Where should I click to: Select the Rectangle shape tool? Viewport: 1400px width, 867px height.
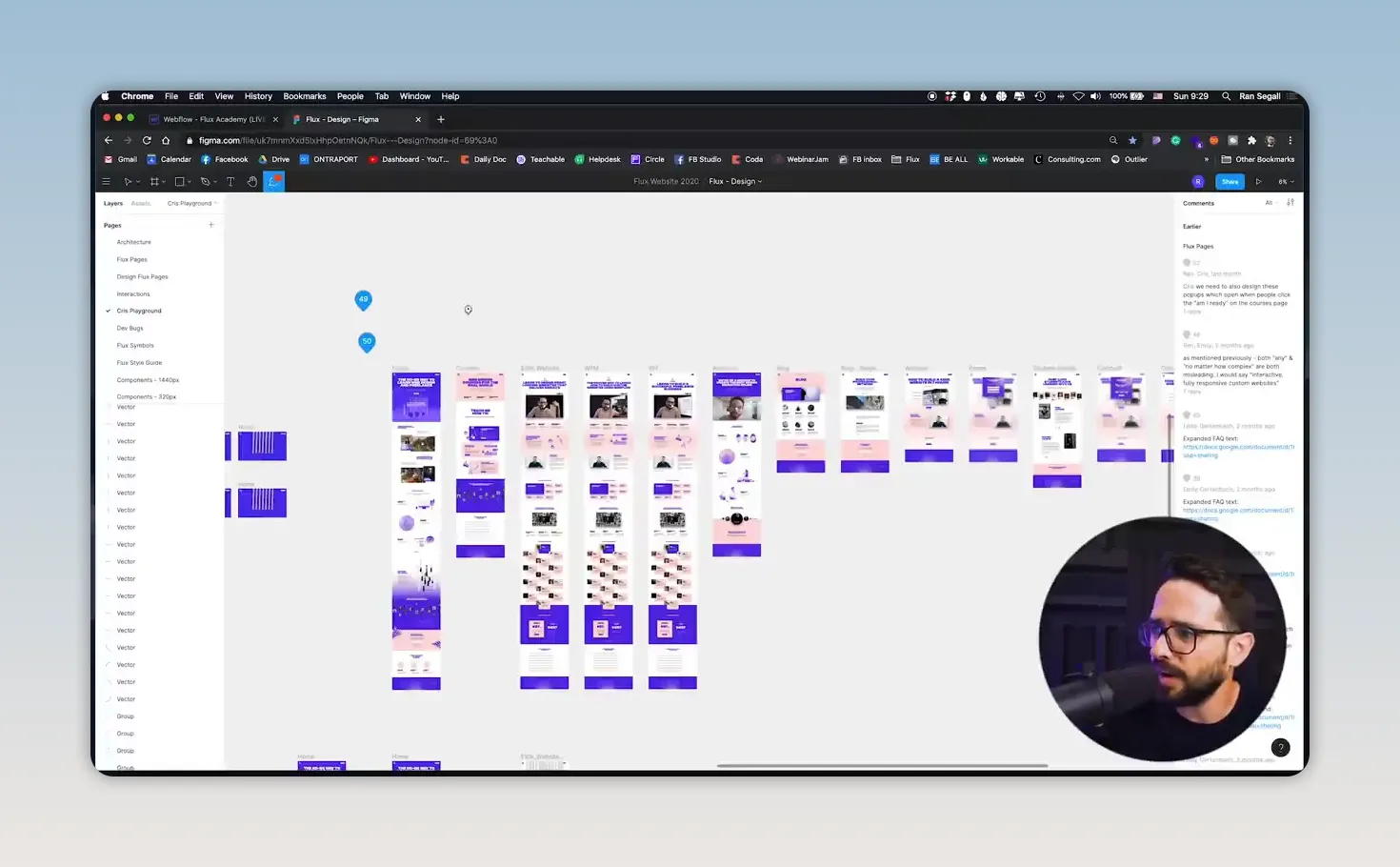coord(179,182)
